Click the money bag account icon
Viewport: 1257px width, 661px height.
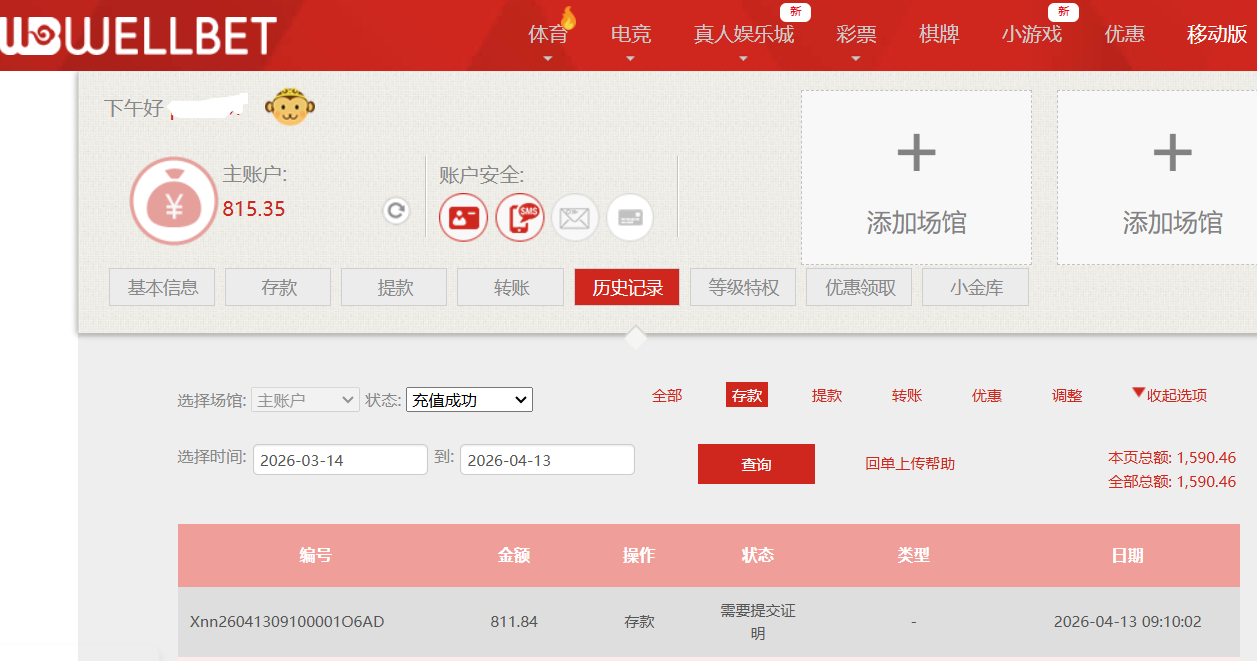pos(173,201)
